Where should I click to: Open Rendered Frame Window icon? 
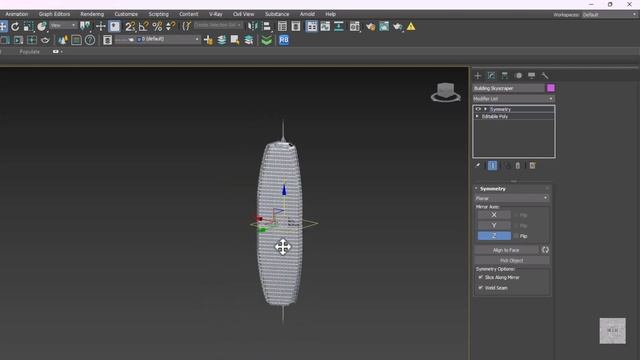[x=384, y=27]
